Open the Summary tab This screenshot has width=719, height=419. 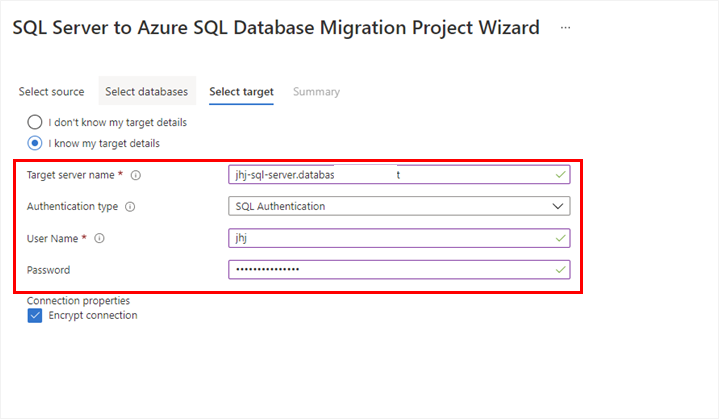[x=316, y=91]
